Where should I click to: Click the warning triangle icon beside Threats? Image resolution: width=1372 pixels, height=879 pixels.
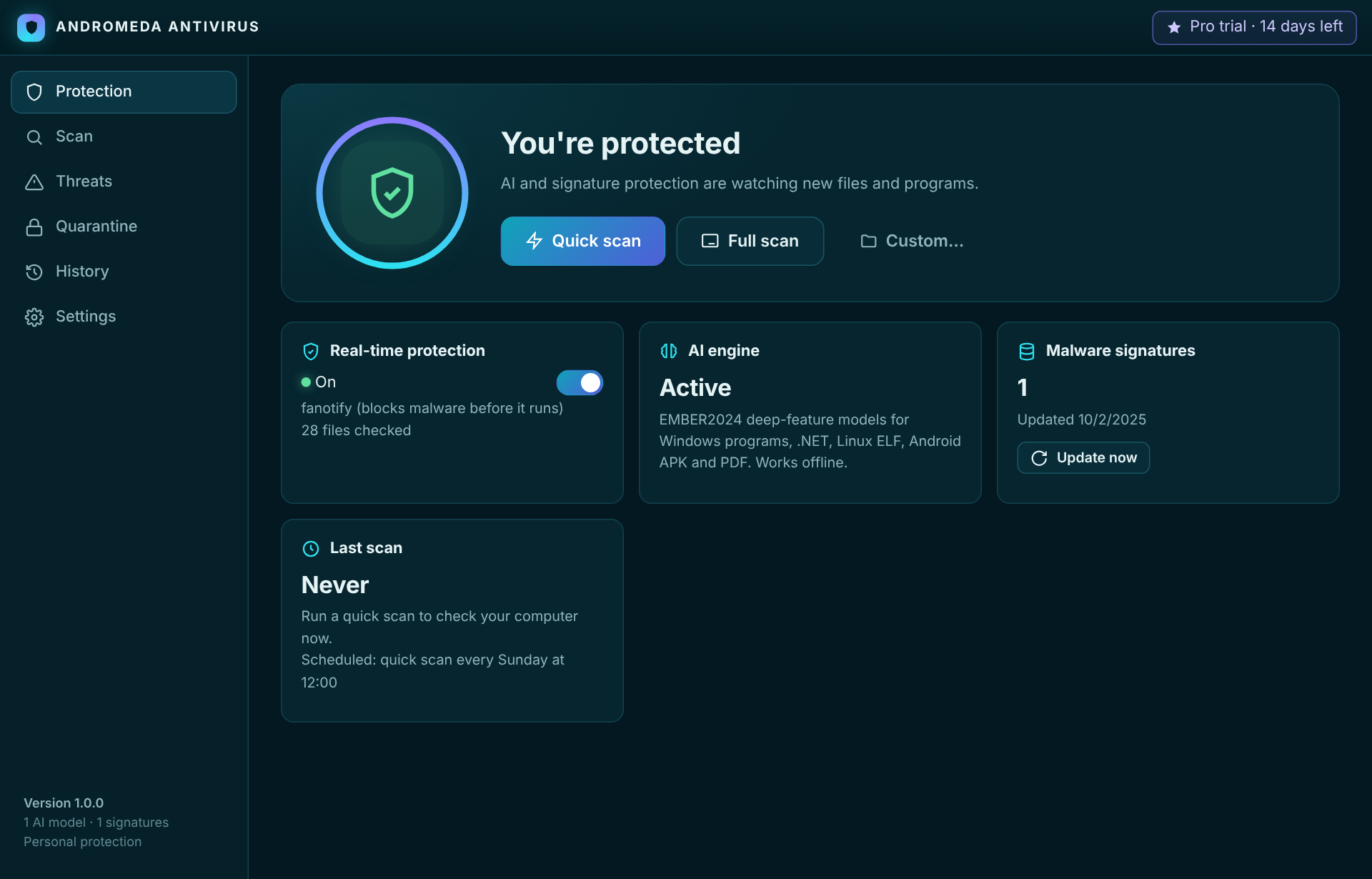pyautogui.click(x=34, y=182)
